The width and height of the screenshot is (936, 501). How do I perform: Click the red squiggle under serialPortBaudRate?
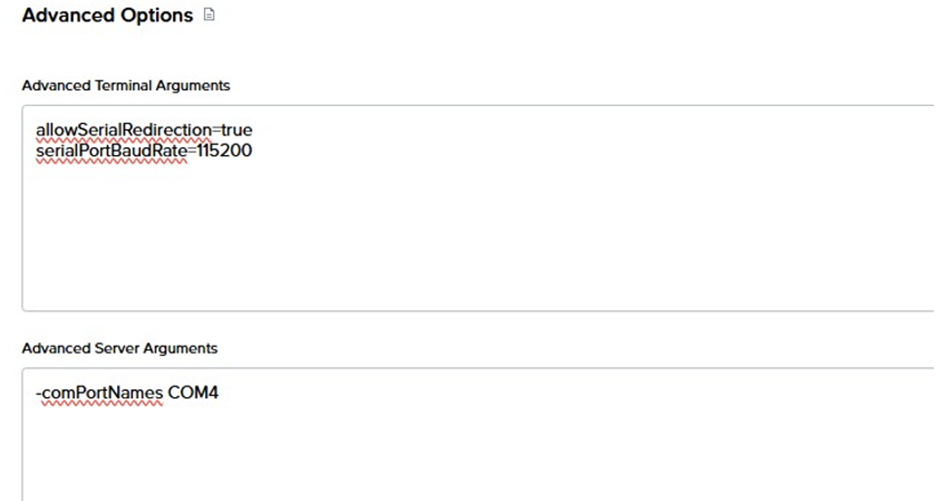[109, 162]
